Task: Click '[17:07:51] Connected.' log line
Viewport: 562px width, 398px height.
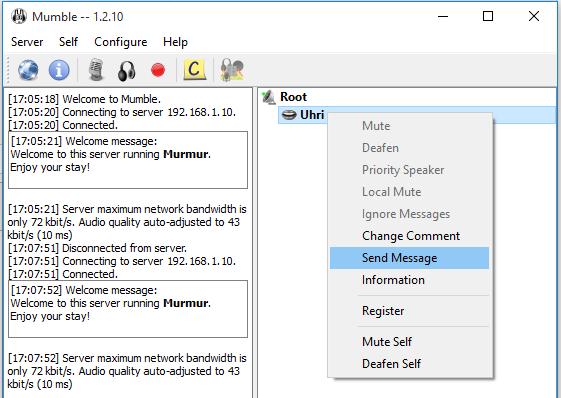Action: 63,274
